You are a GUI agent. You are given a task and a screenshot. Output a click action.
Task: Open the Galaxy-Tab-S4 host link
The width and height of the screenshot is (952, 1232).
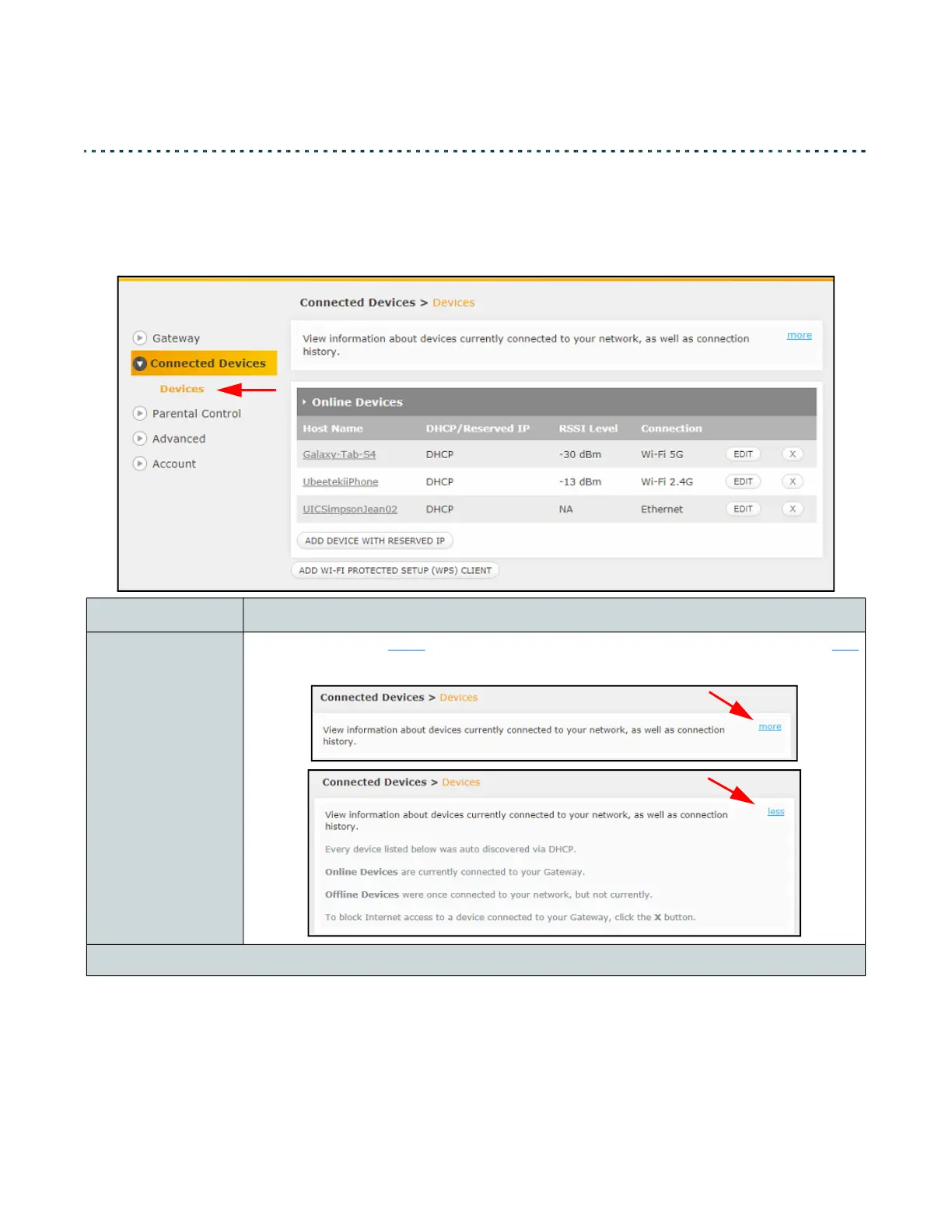pyautogui.click(x=339, y=454)
